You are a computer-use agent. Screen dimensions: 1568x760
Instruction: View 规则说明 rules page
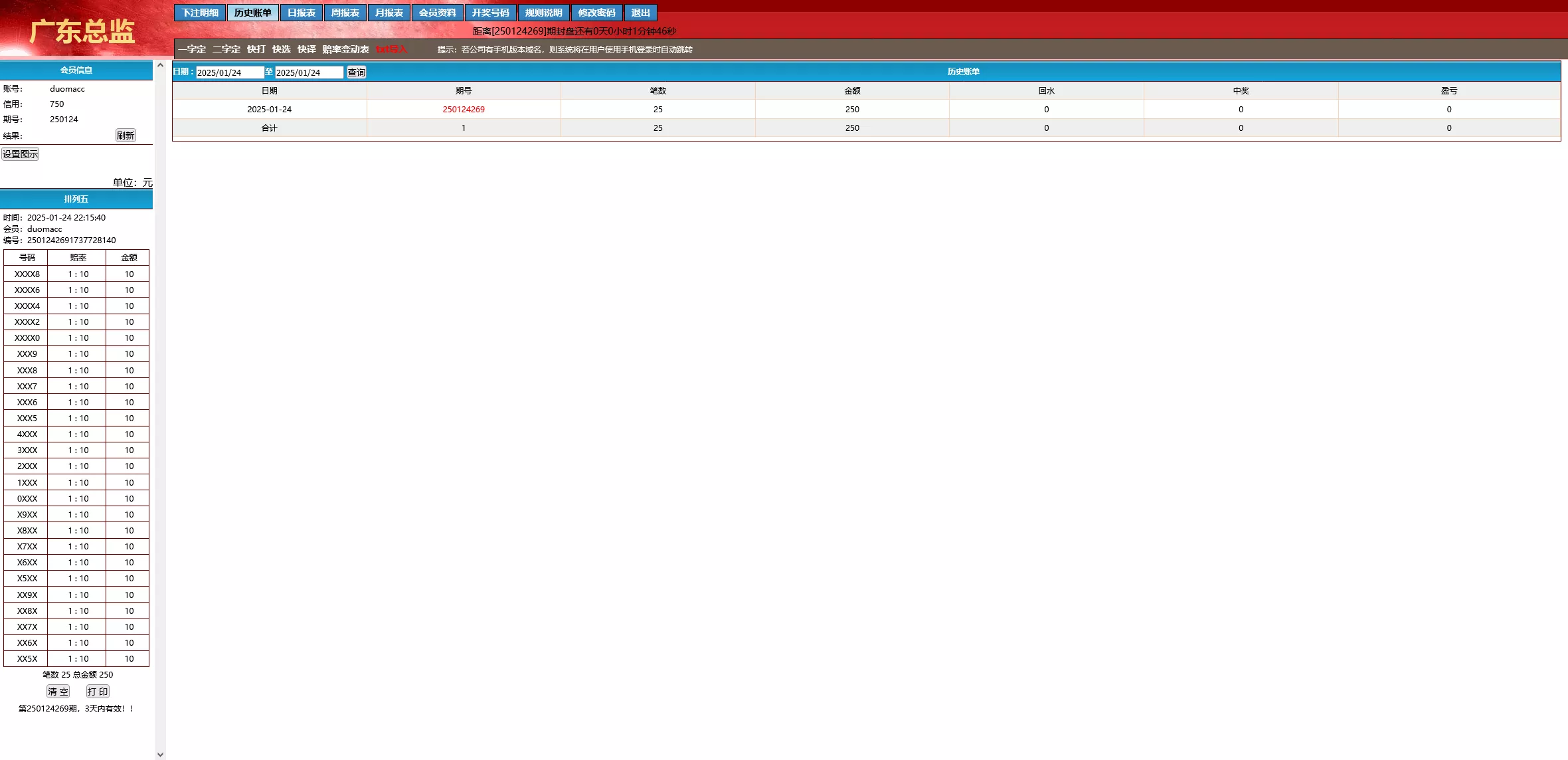pyautogui.click(x=543, y=13)
